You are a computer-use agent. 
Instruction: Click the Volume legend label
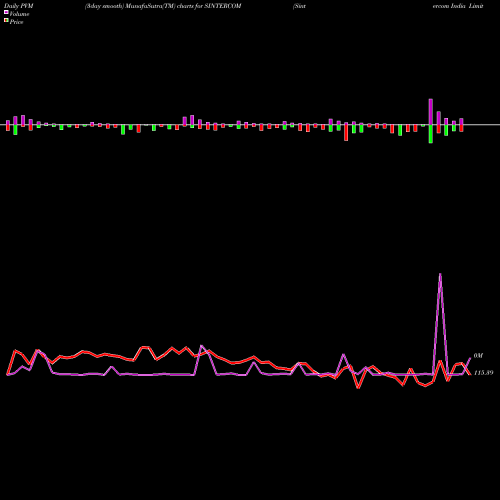click(19, 14)
